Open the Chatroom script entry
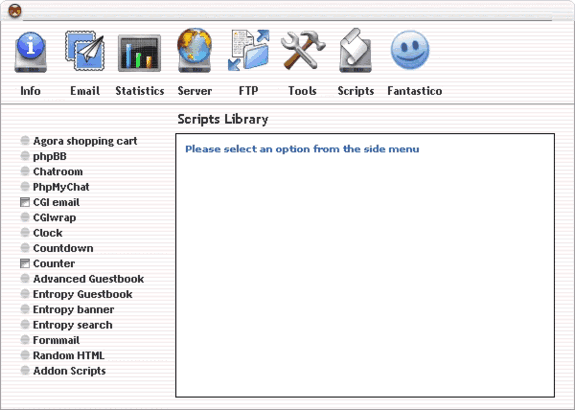The width and height of the screenshot is (575, 410). tap(58, 171)
